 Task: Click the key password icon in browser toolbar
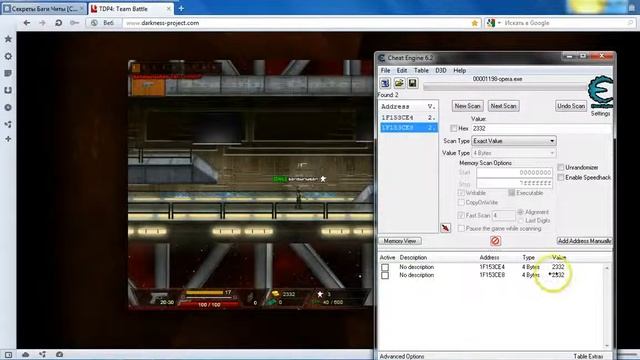74,23
